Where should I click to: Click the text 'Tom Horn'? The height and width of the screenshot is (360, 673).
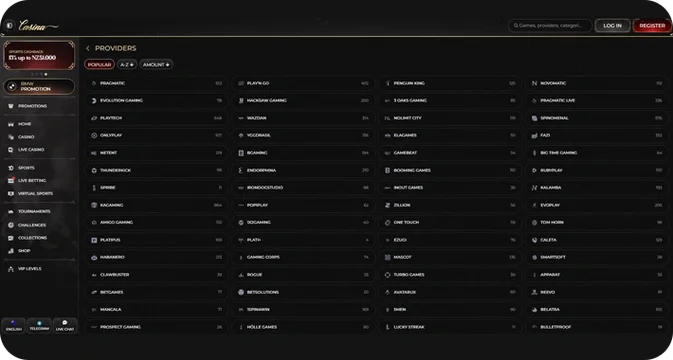552,223
